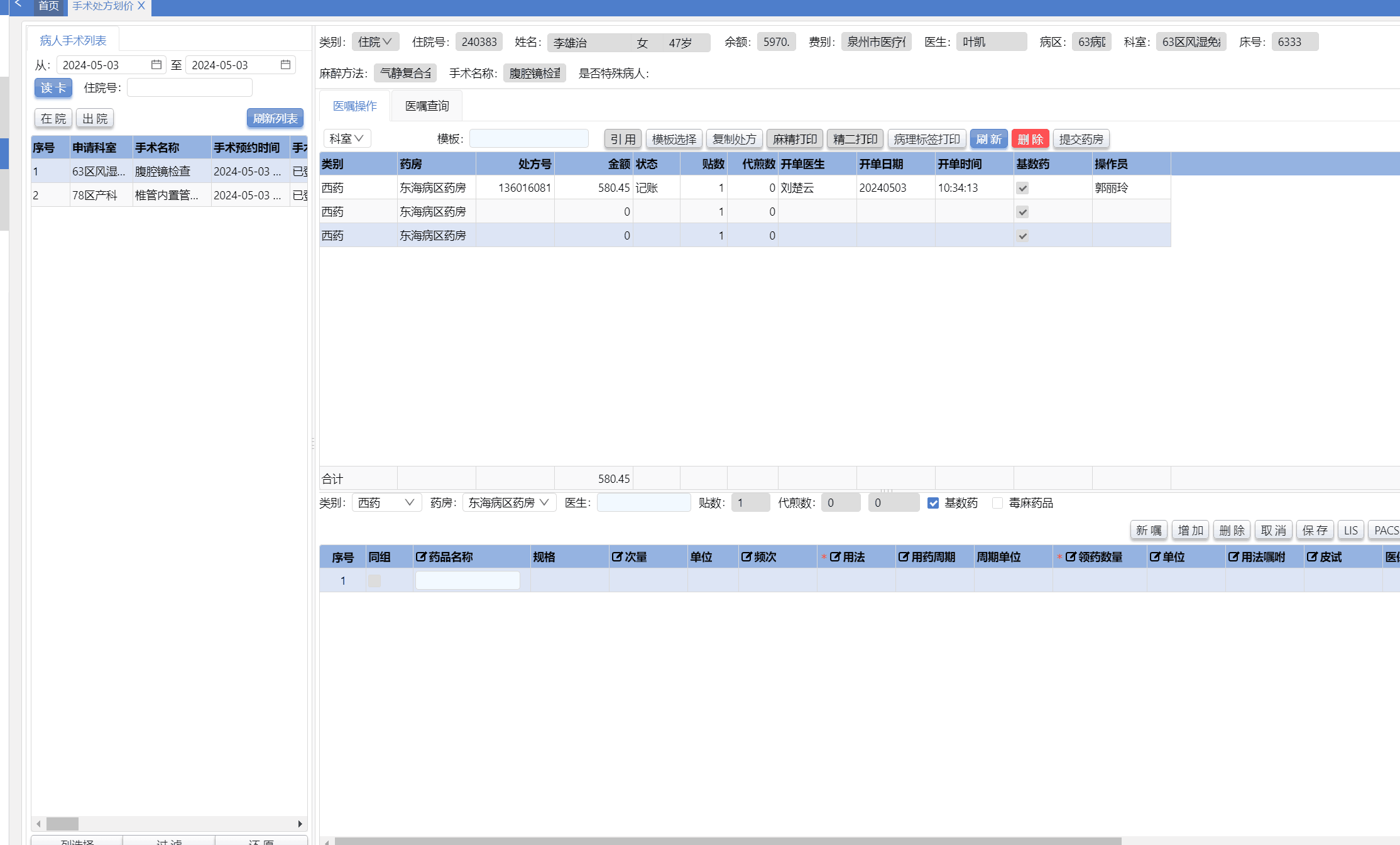
Task: Click edit icon on 频次 column header
Action: (x=746, y=557)
